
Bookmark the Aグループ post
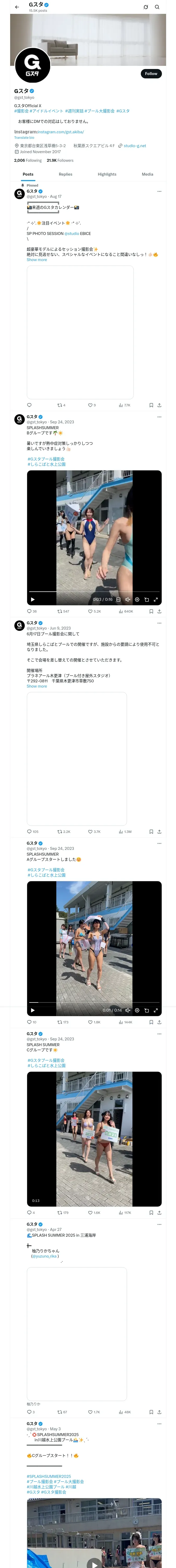151,1022
